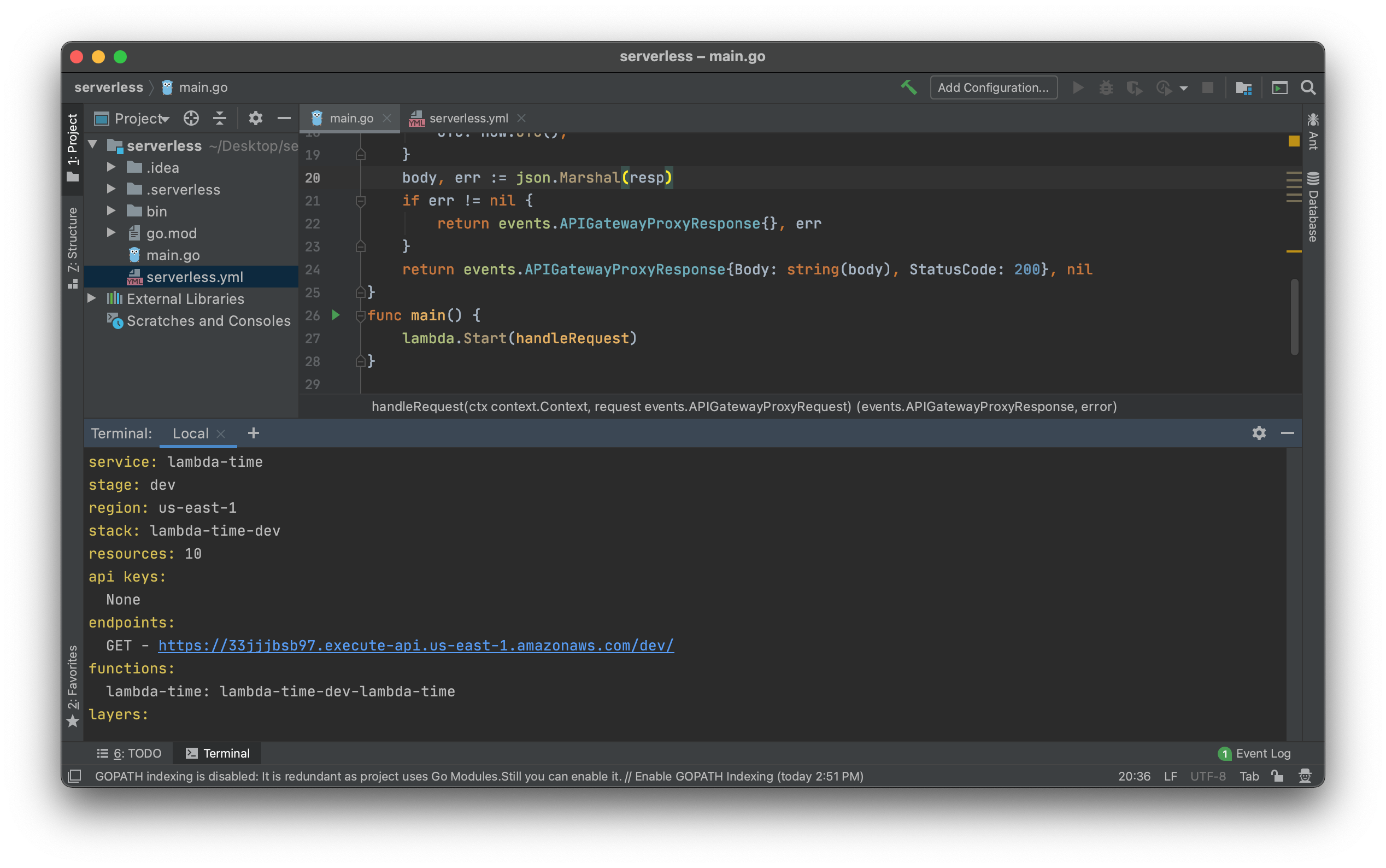1386x868 pixels.
Task: Expand the go.mod node
Action: coord(111,232)
